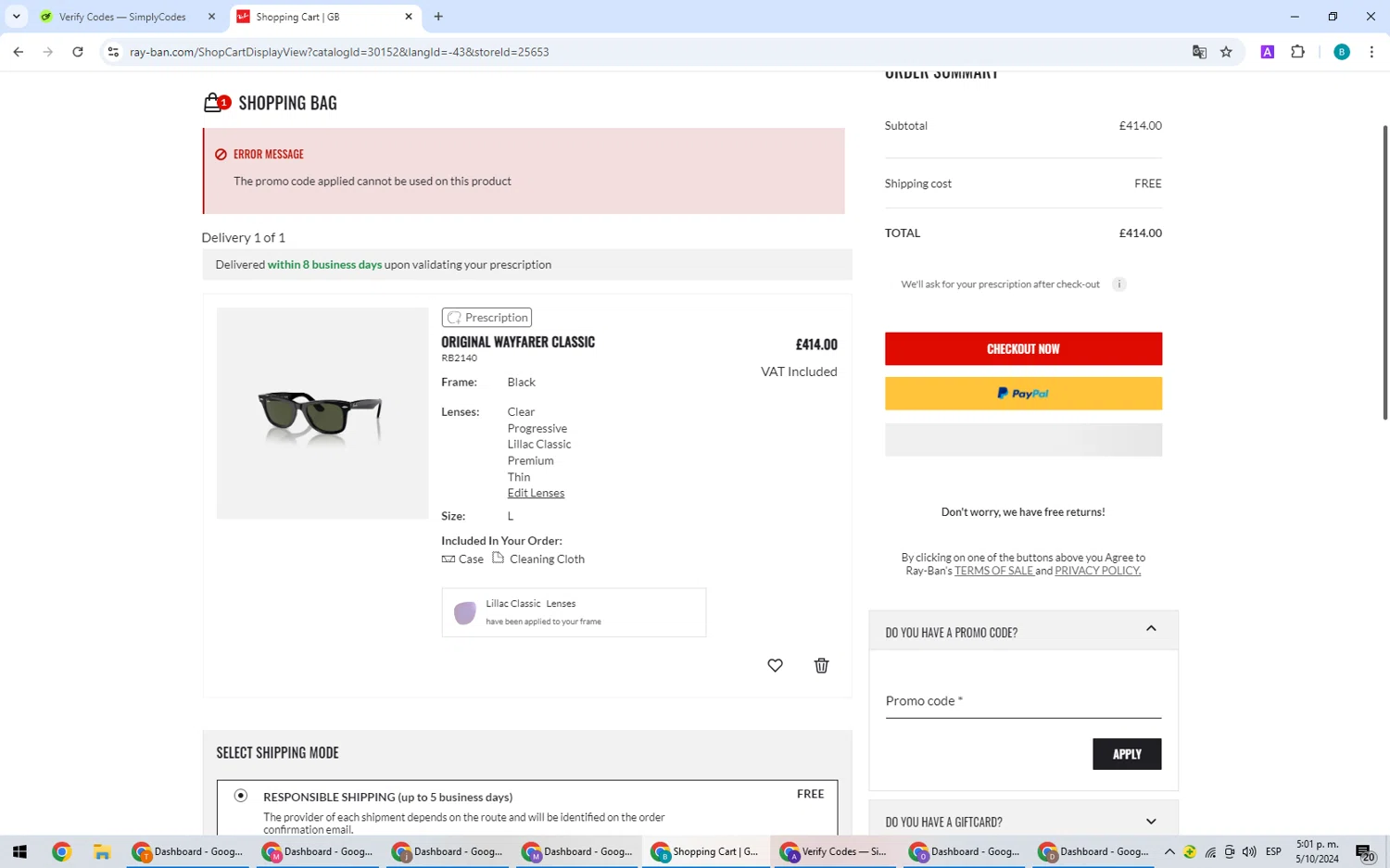Screen dimensions: 1390x868
Task: Open the browser extensions puzzle icon
Action: point(1297,52)
